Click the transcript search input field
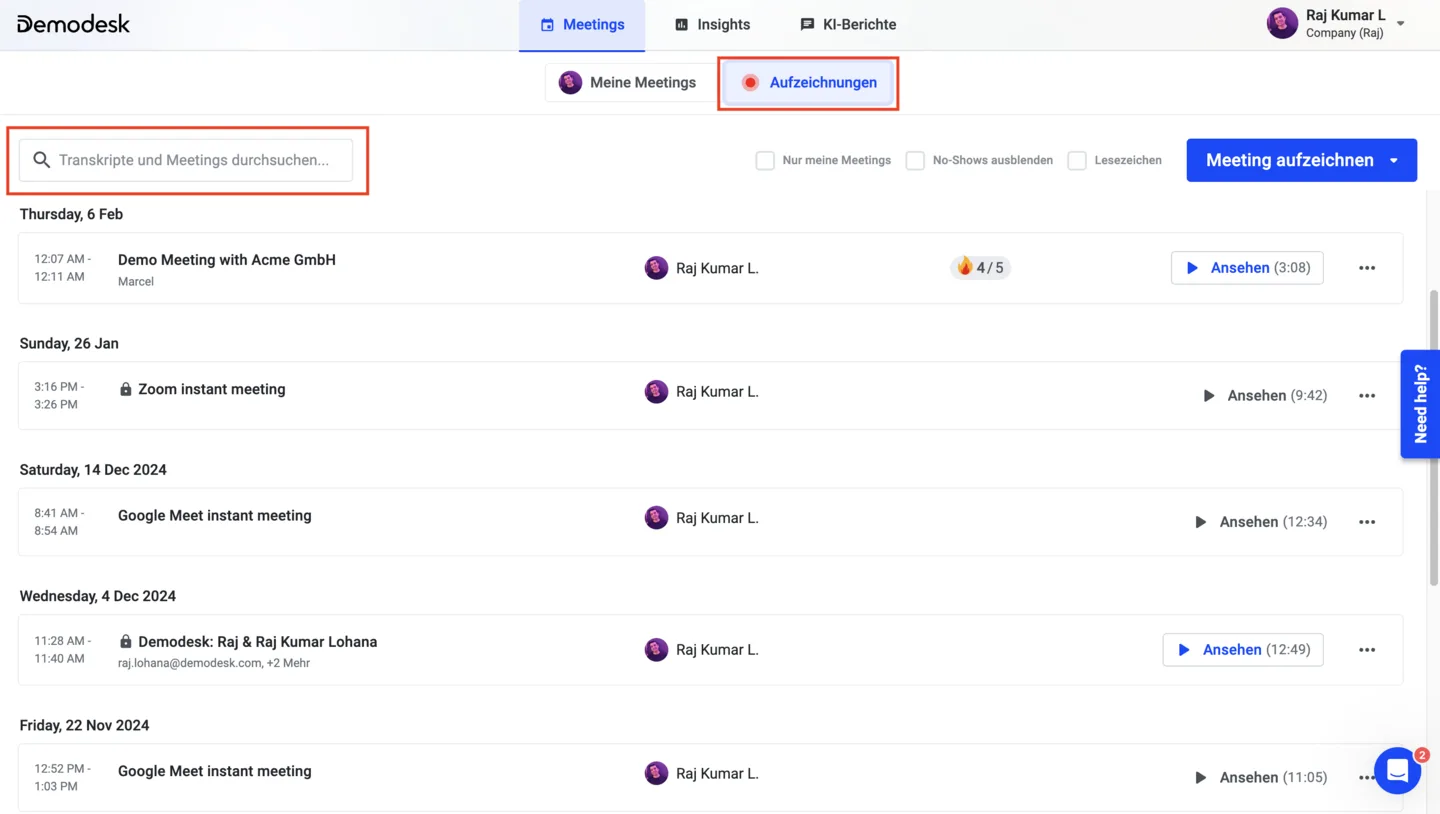Viewport: 1440px width, 814px height. (x=186, y=160)
